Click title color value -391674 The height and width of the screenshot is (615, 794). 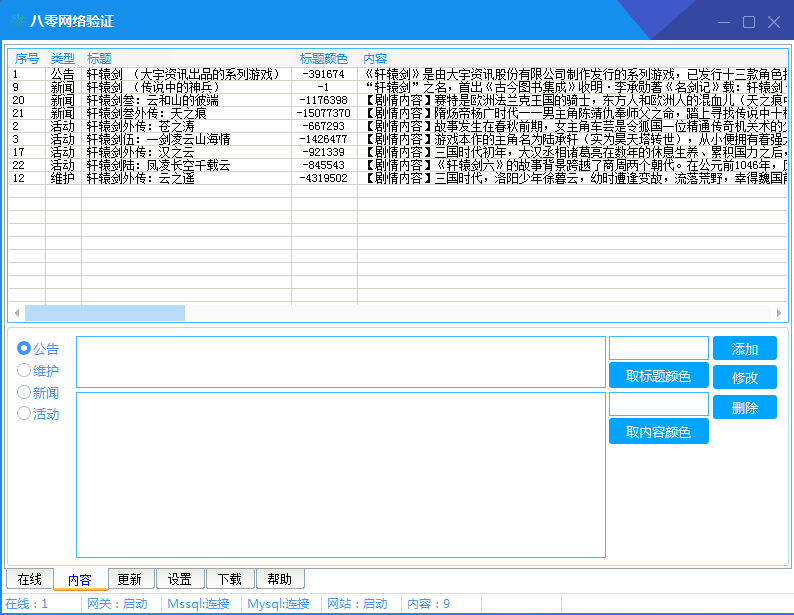[x=324, y=74]
